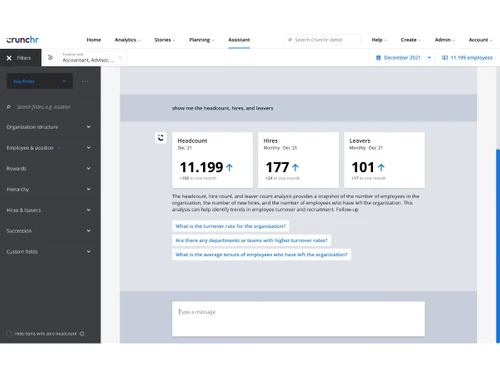Click the calendar icon beside December 2021

pyautogui.click(x=378, y=58)
